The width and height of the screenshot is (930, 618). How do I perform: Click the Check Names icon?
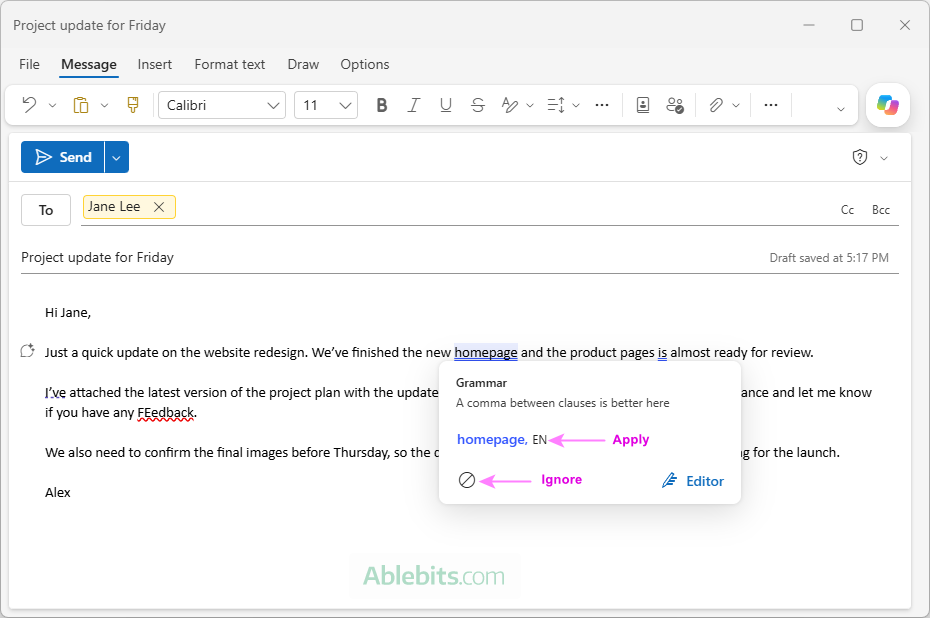tap(675, 105)
